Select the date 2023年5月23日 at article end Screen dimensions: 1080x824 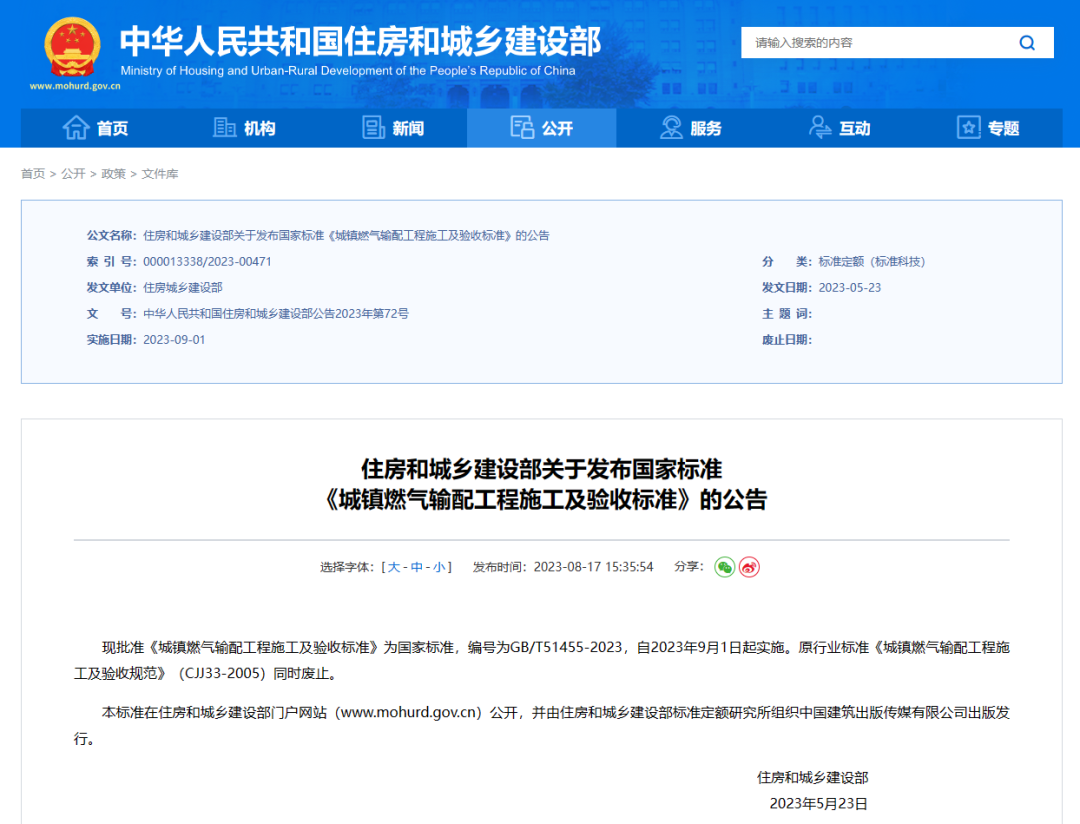[818, 804]
